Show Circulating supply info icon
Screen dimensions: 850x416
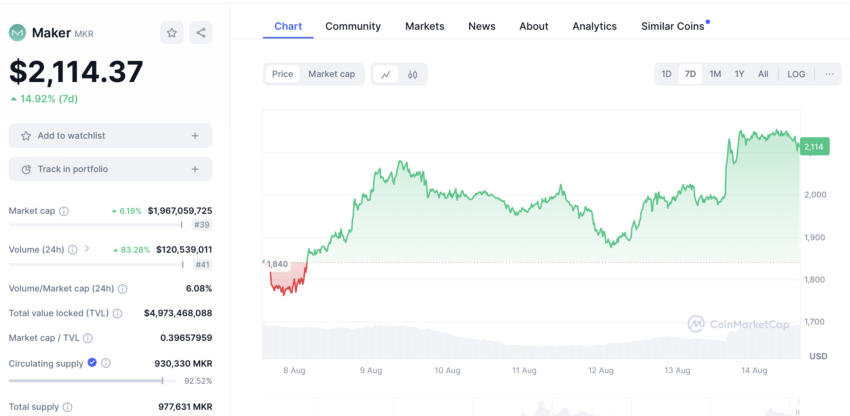pyautogui.click(x=106, y=363)
